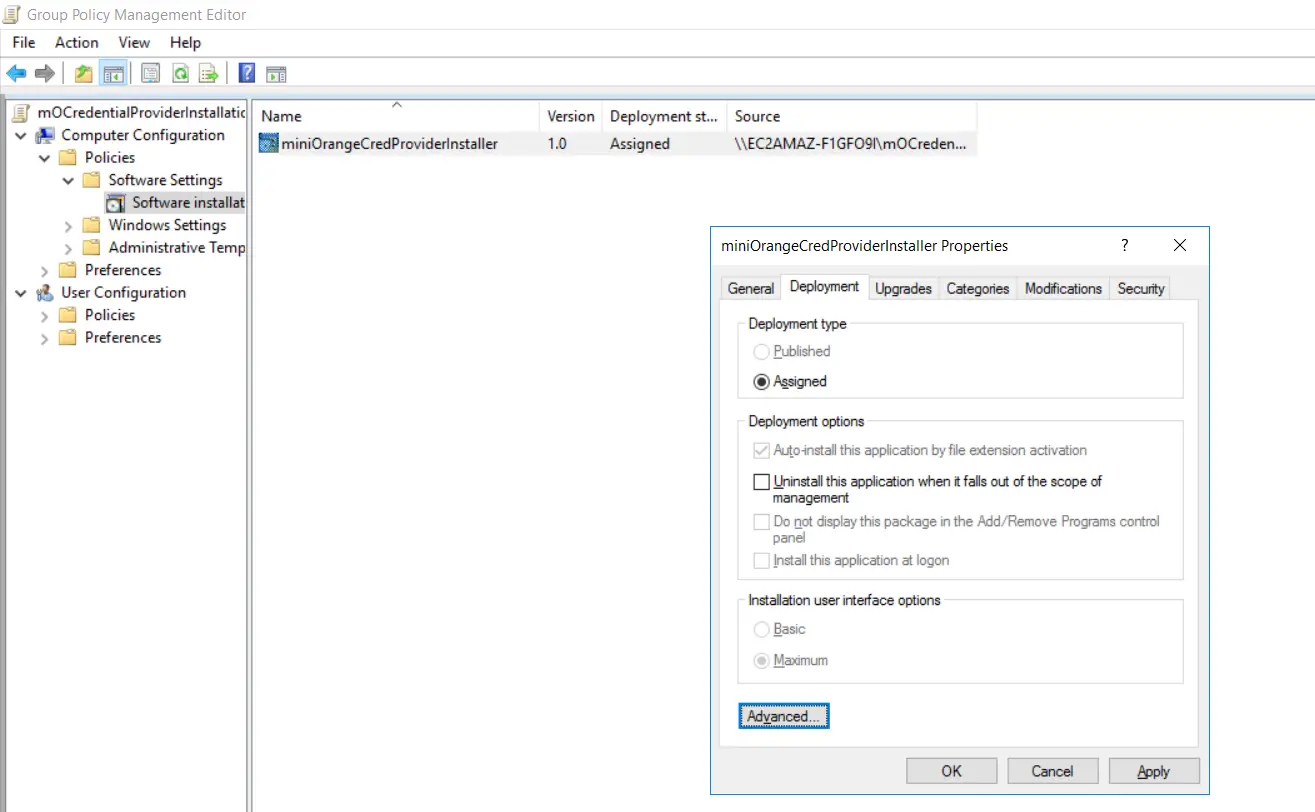
Task: Open the Help menu
Action: (185, 42)
